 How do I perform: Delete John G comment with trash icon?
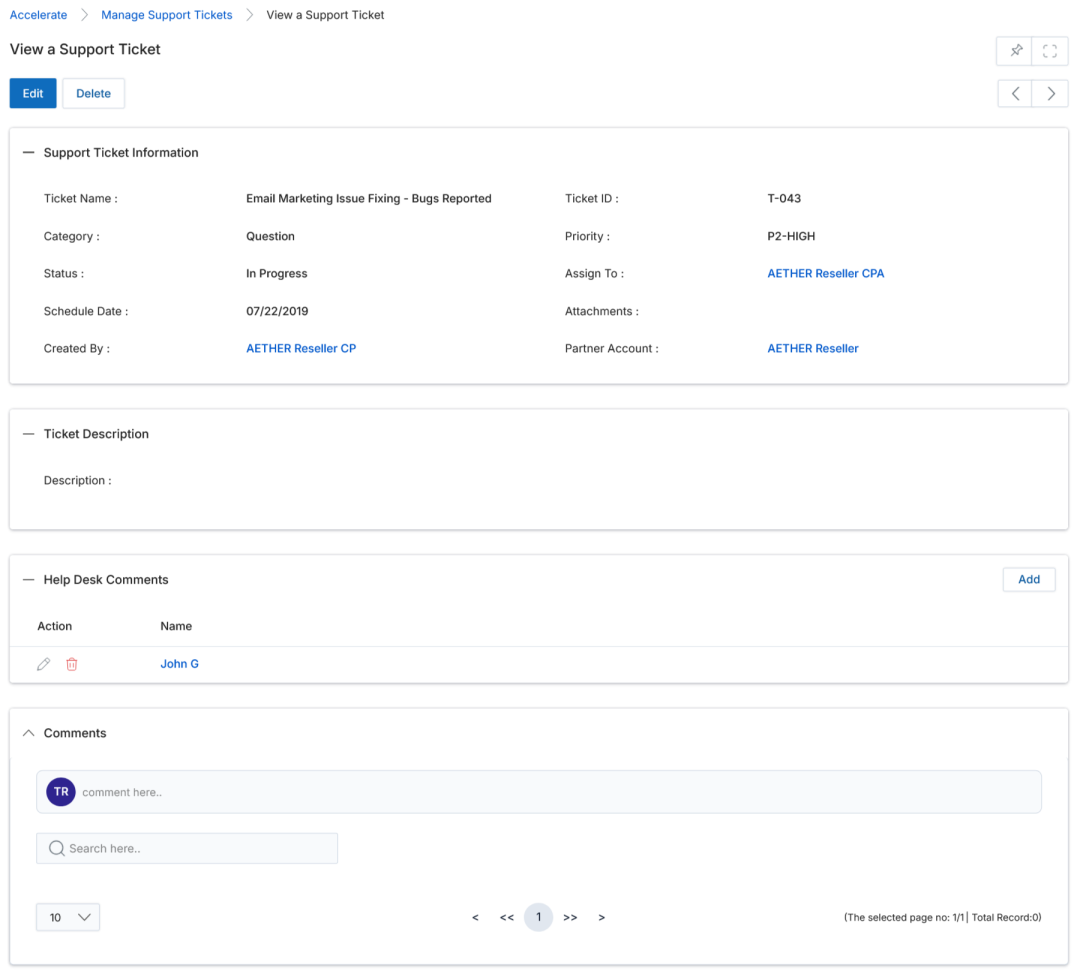(72, 664)
